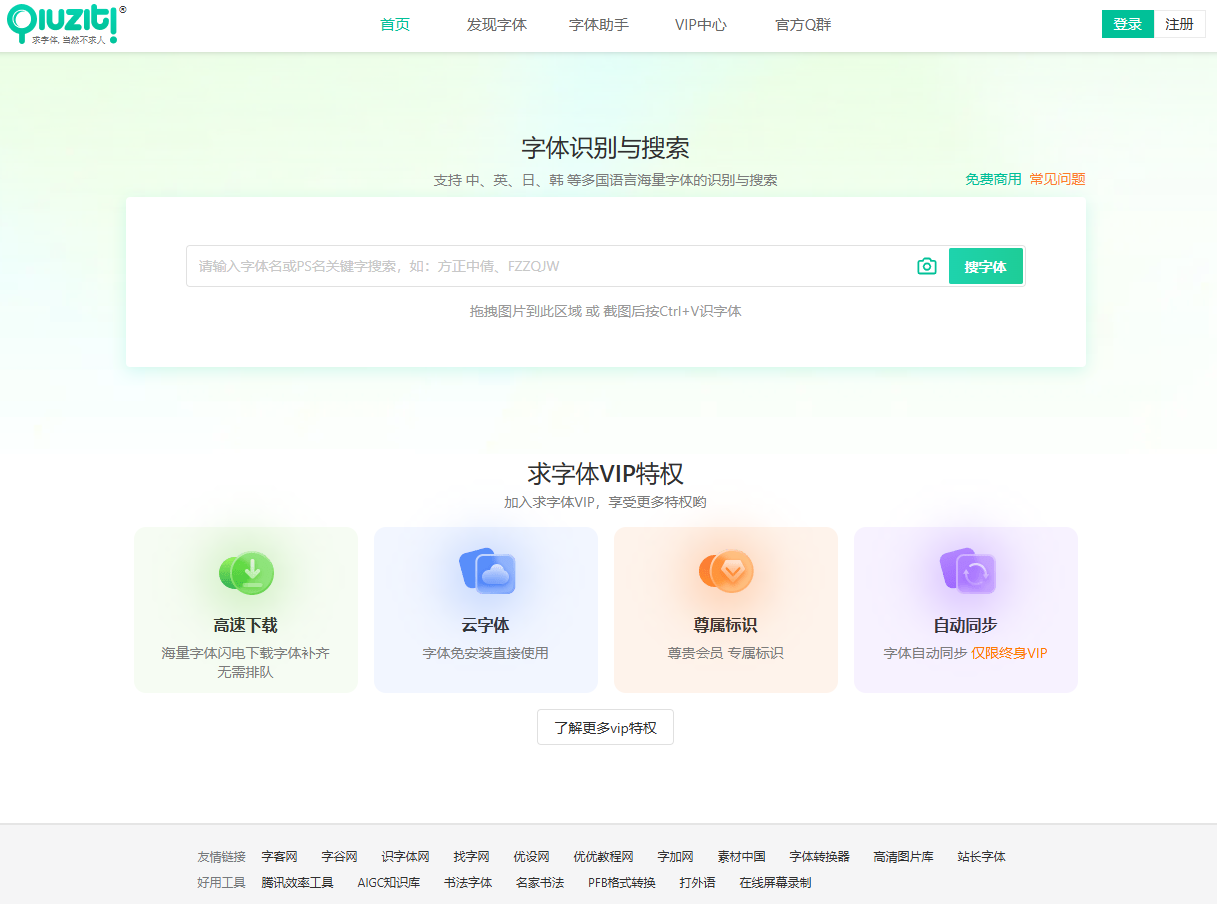The width and height of the screenshot is (1217, 904).
Task: Click the purple 自动同步 sync icon
Action: click(967, 572)
